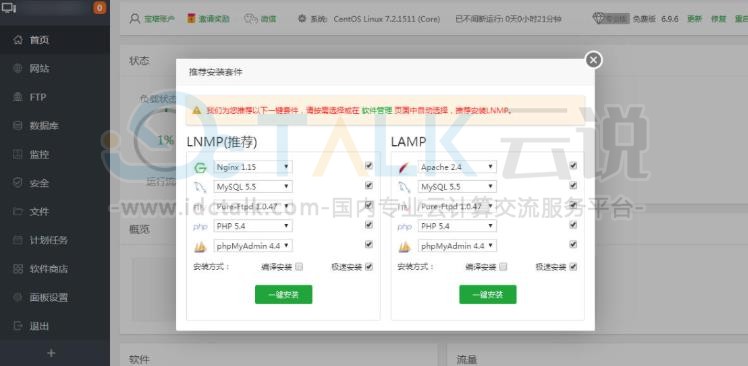The height and width of the screenshot is (366, 748).
Task: Enable LAMP 编译安装 checkbox
Action: pyautogui.click(x=503, y=267)
